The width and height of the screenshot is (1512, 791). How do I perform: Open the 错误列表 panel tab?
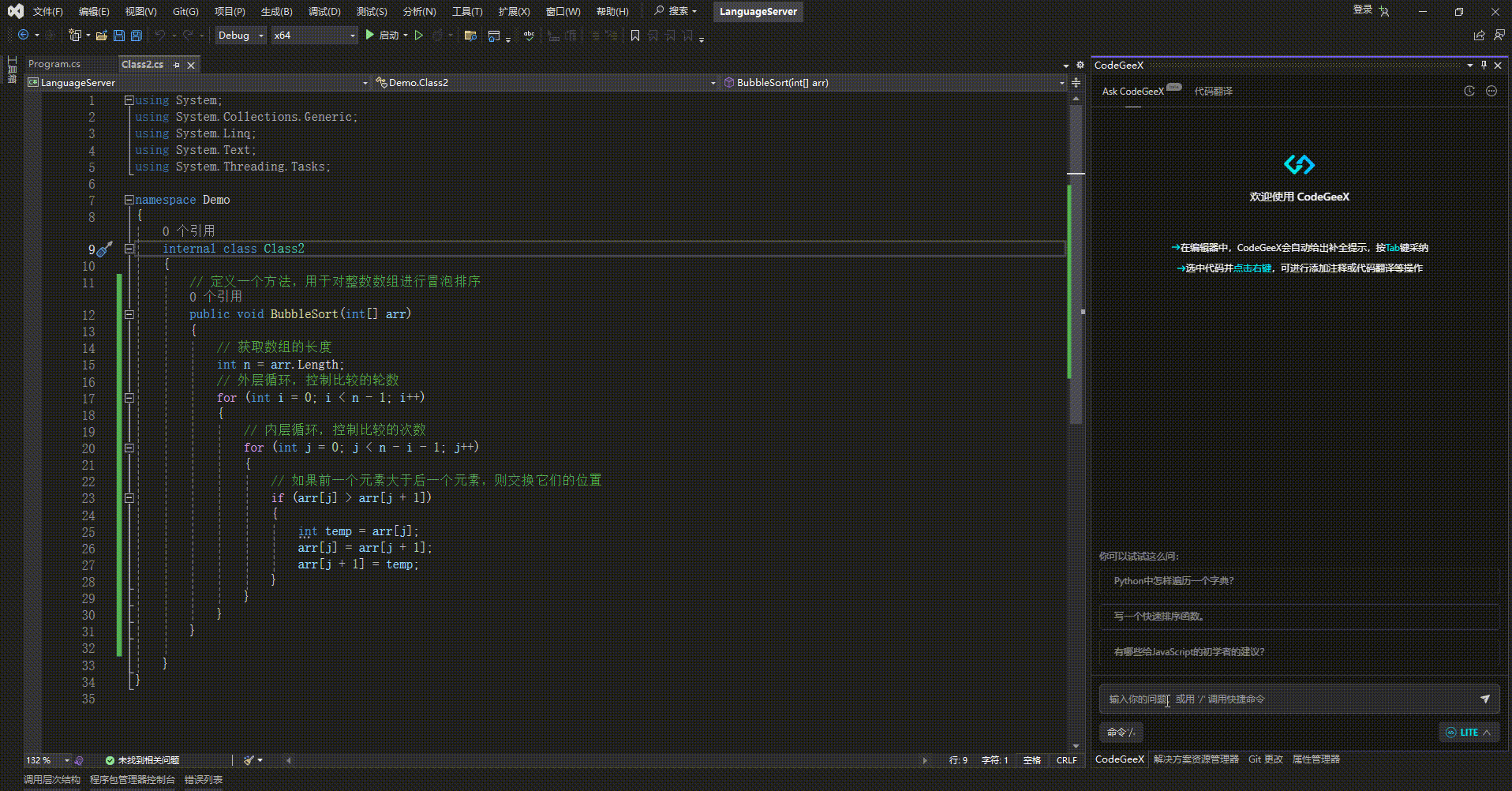[x=204, y=780]
